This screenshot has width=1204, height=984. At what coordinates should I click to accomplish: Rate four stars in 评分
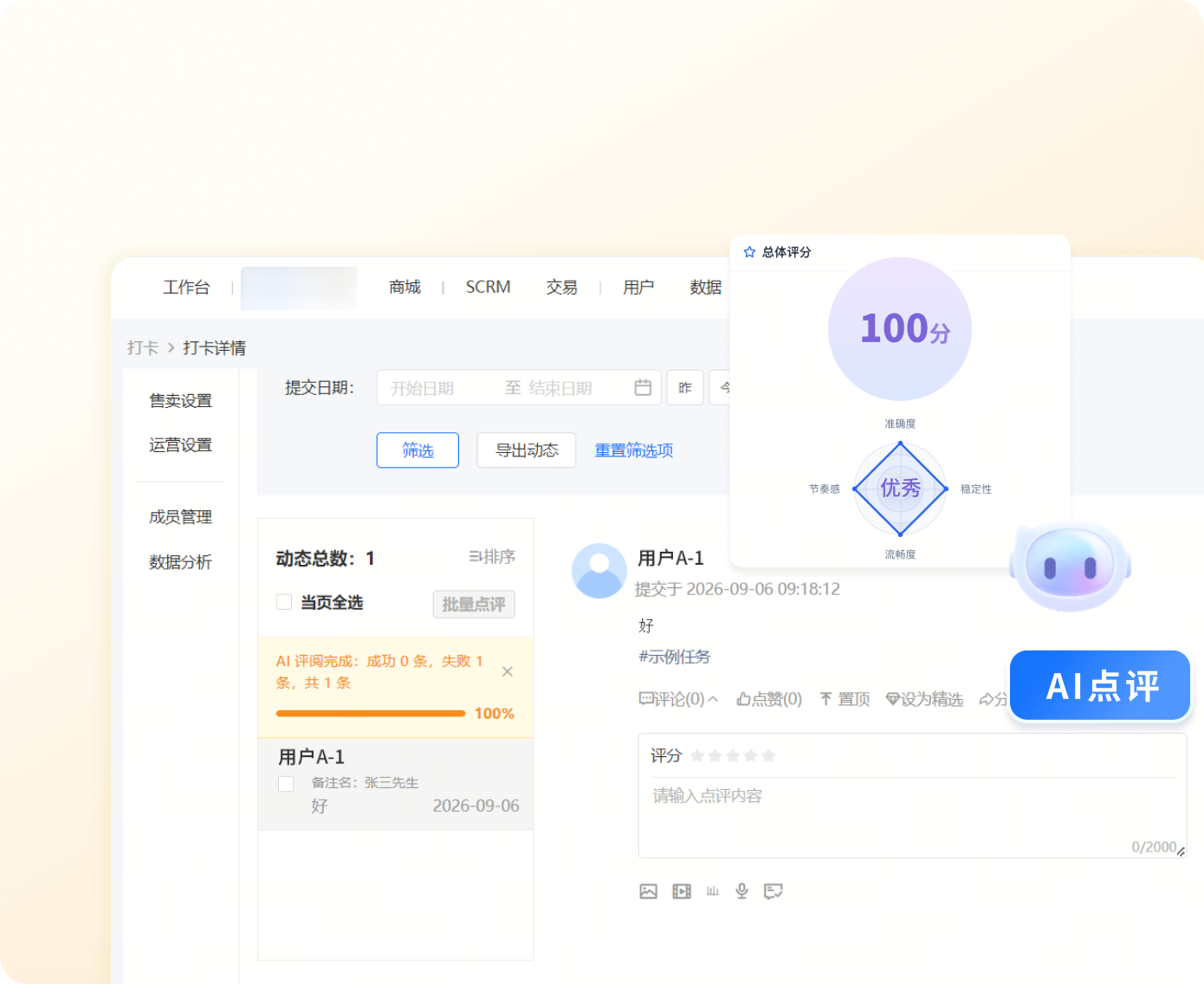pos(751,756)
